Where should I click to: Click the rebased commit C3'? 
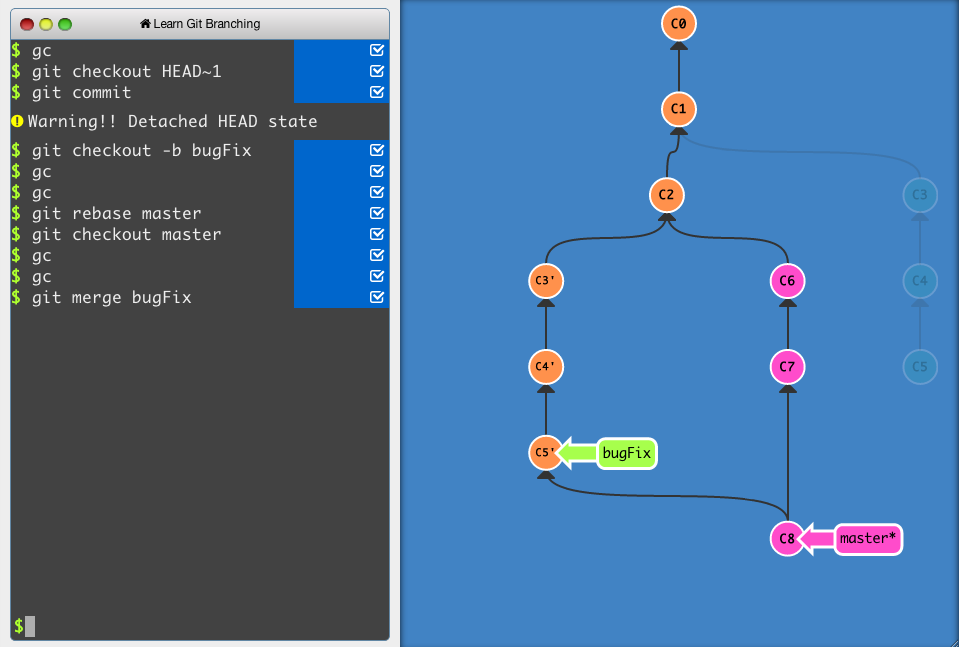(545, 281)
